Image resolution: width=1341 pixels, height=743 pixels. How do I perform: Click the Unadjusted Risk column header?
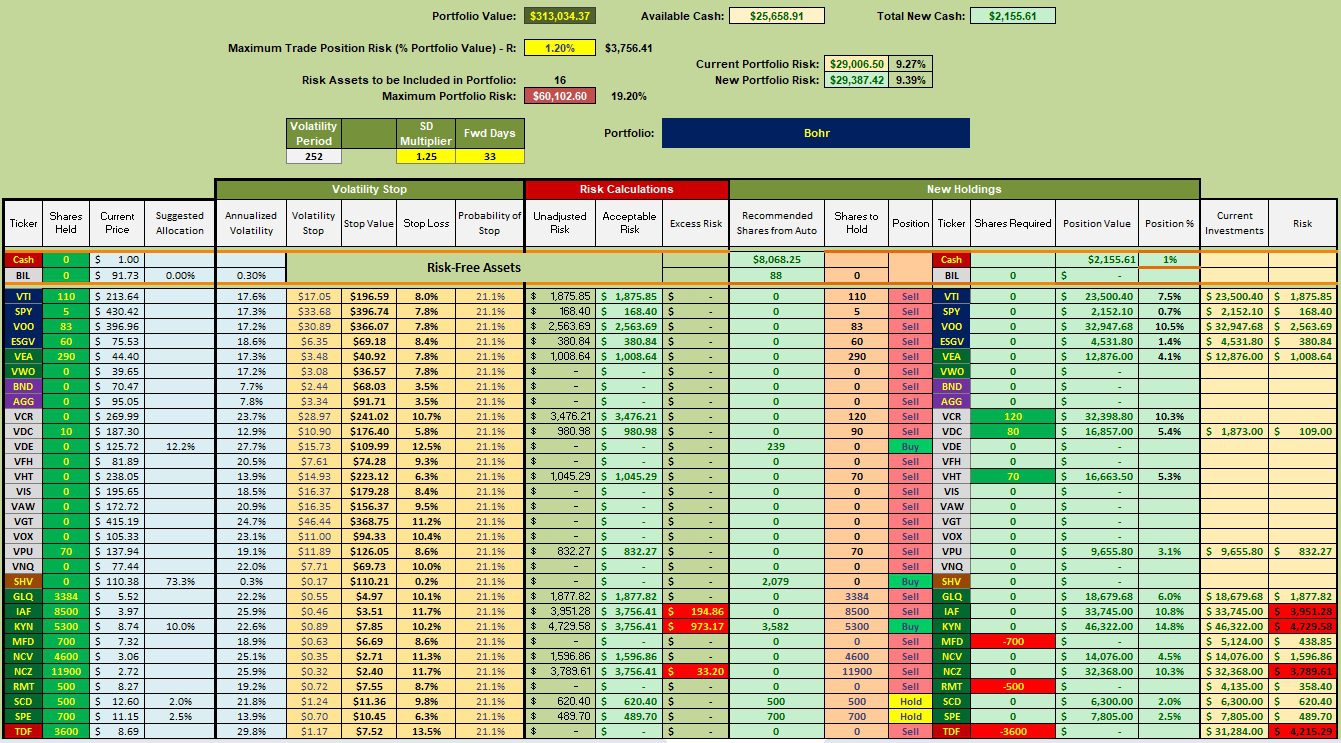(x=559, y=223)
